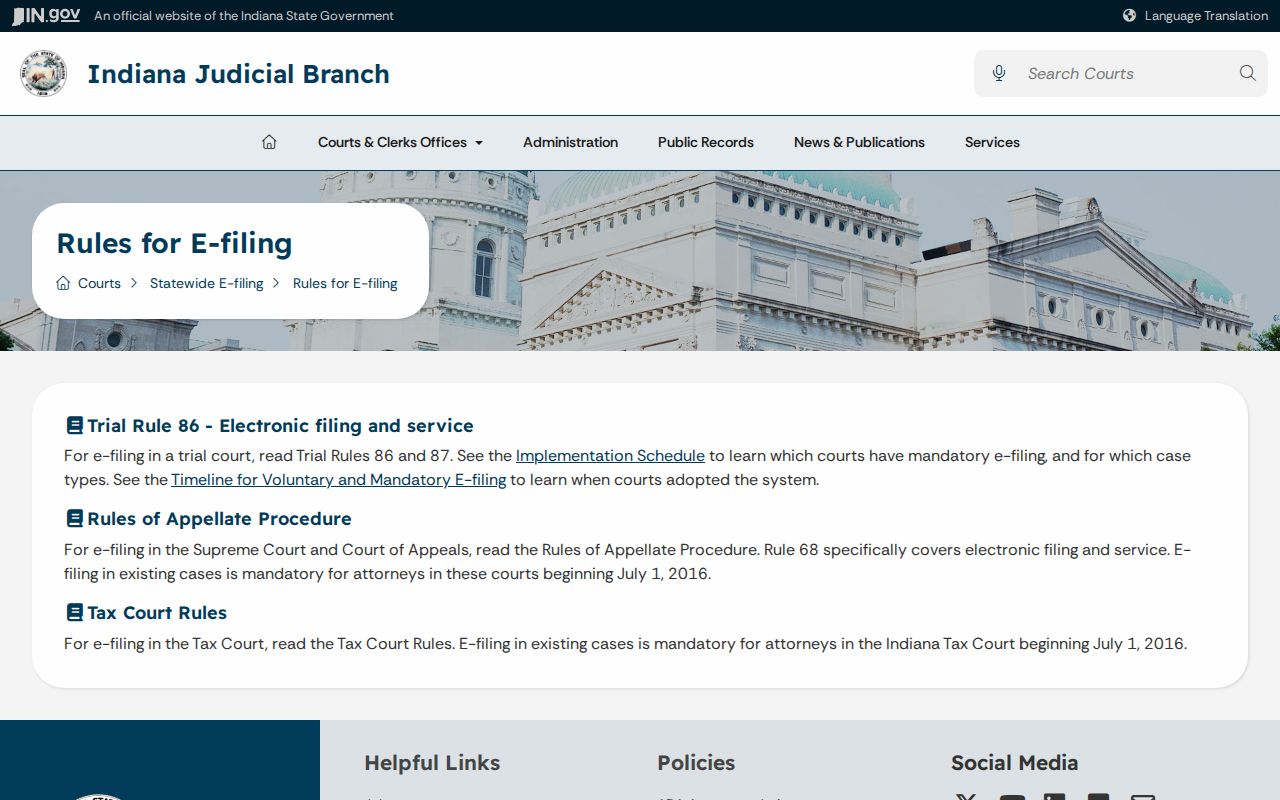
Task: Click the Rules for E-filing page heading
Action: pyautogui.click(x=174, y=243)
